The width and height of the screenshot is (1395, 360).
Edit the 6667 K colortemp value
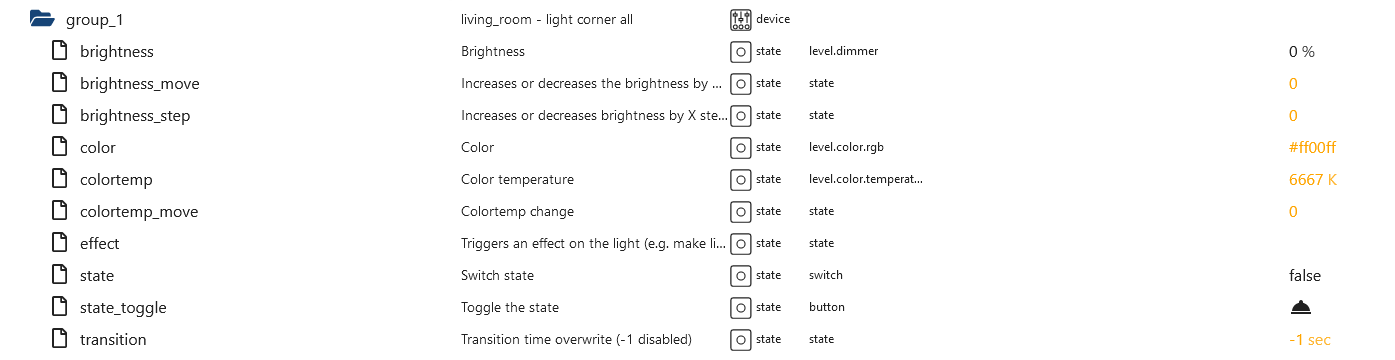[x=1313, y=179]
